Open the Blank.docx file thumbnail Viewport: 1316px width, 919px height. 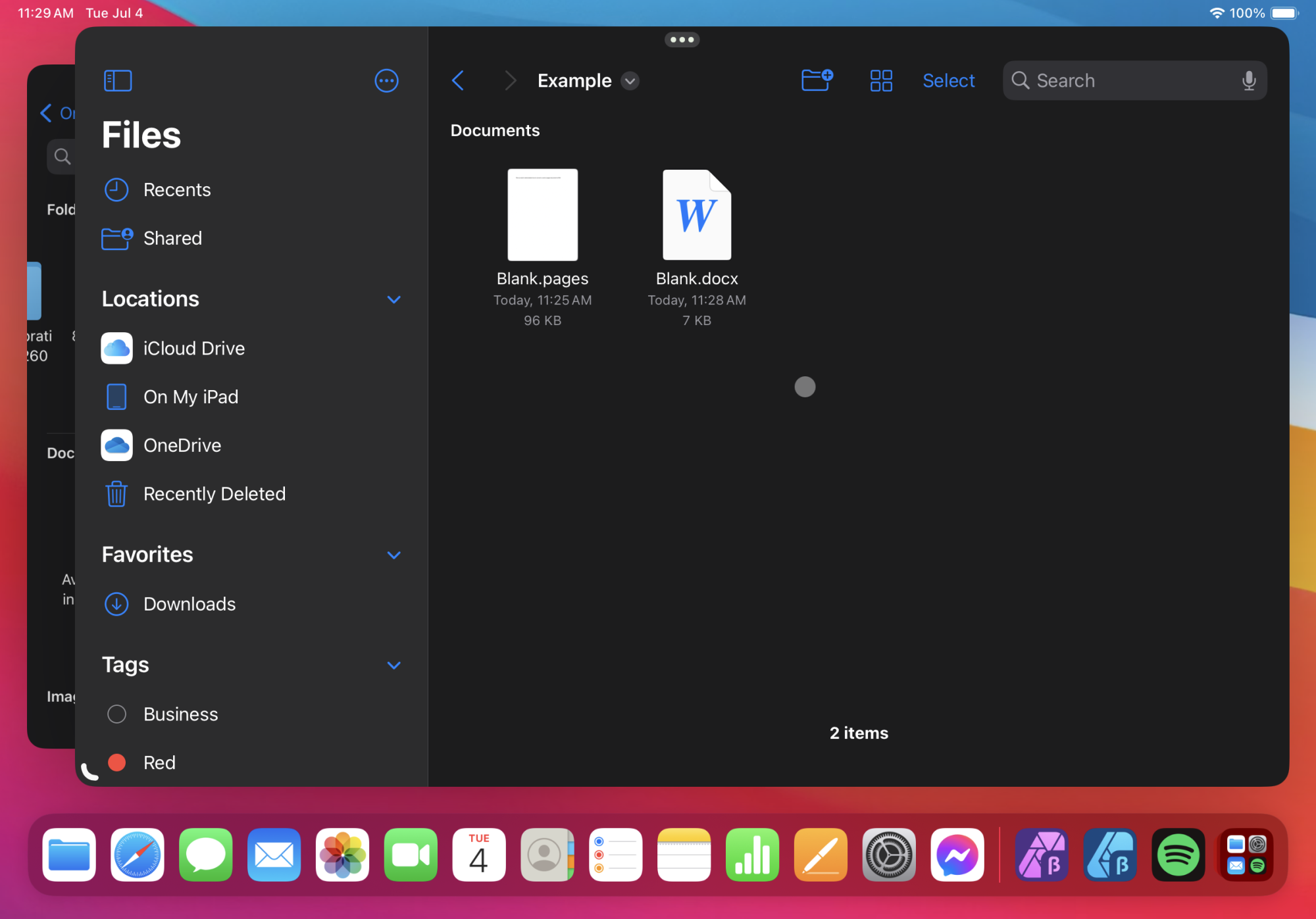696,215
